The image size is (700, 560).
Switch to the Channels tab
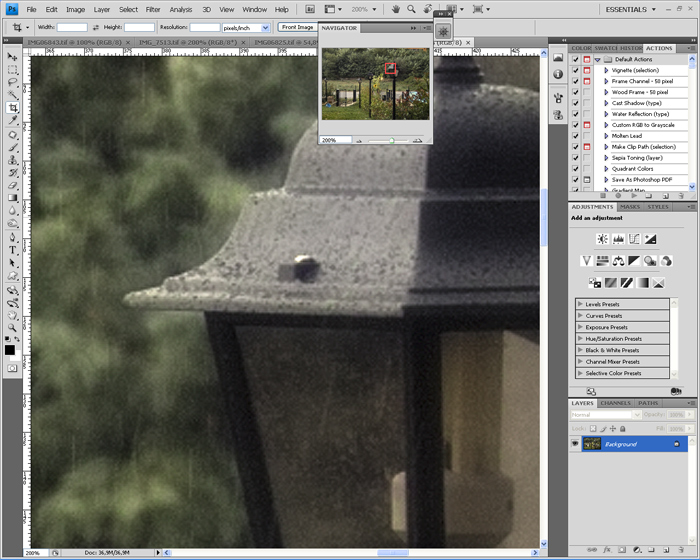pos(615,403)
